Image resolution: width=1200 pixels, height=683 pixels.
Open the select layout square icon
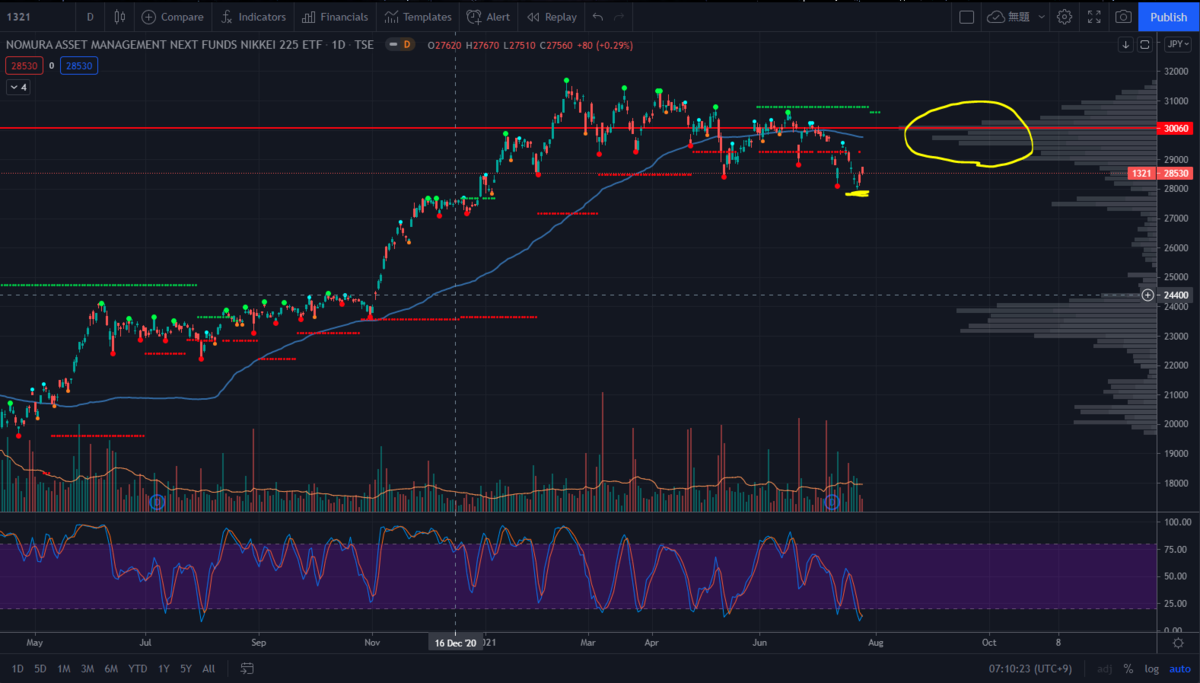(966, 17)
